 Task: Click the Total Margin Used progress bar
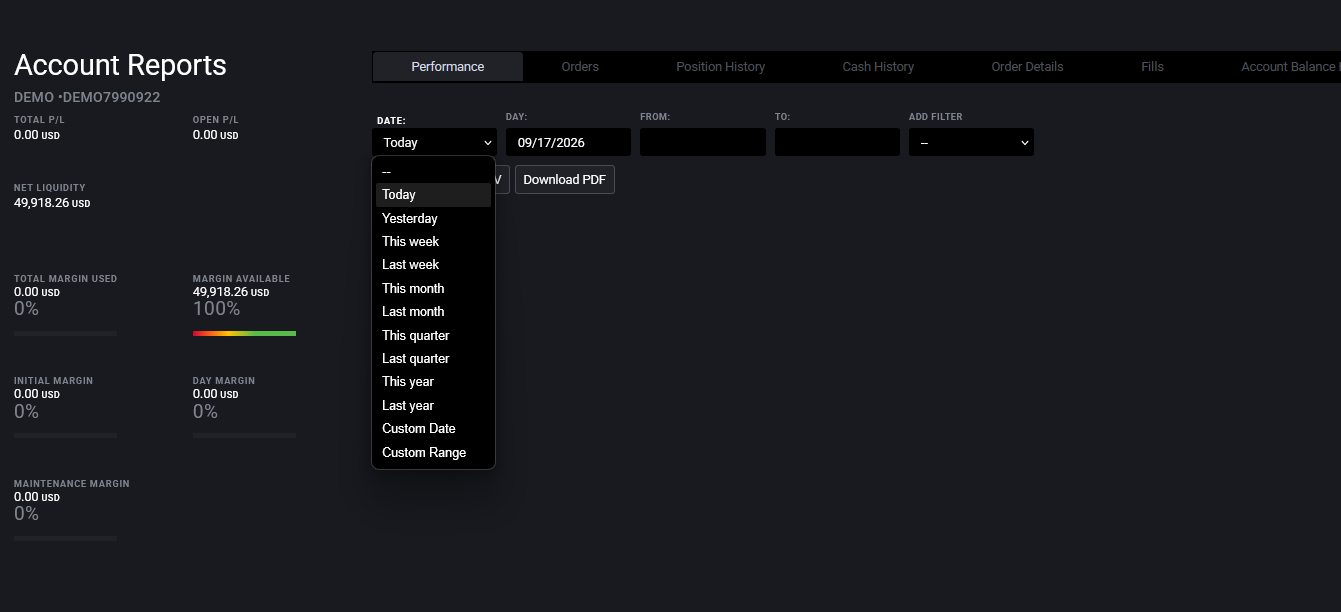click(x=65, y=333)
